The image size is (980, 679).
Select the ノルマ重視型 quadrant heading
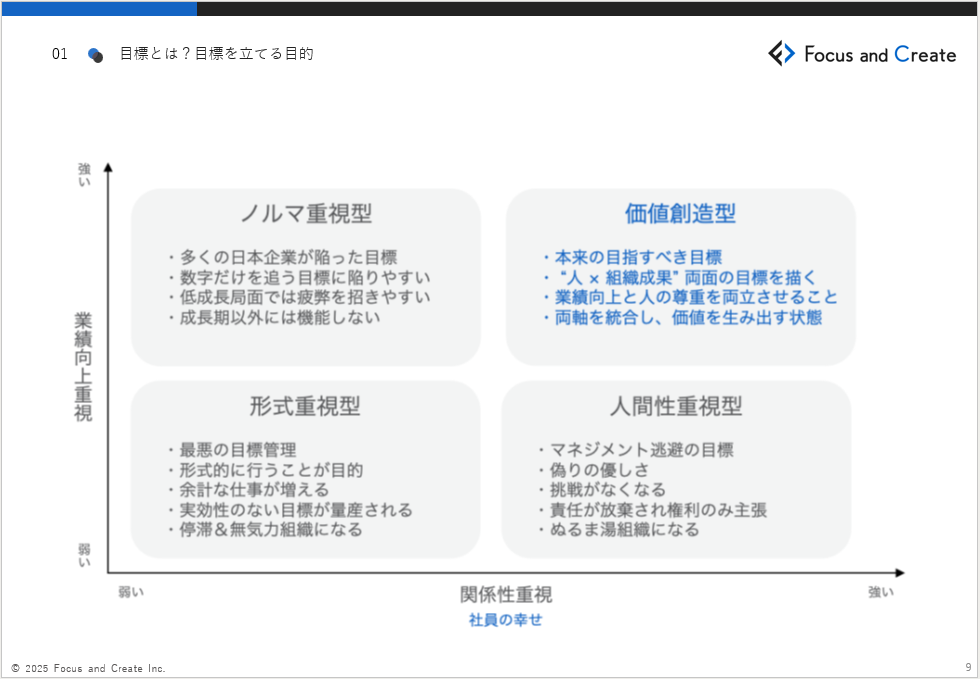click(x=306, y=214)
